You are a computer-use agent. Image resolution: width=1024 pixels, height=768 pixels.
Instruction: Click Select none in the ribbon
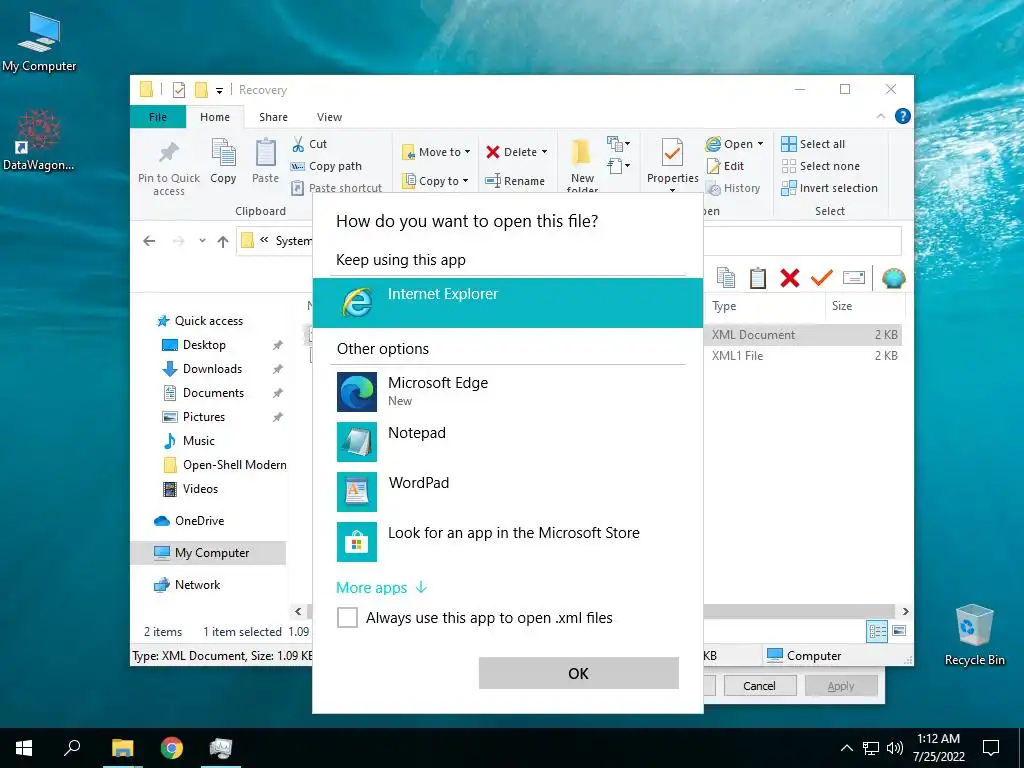(x=821, y=166)
